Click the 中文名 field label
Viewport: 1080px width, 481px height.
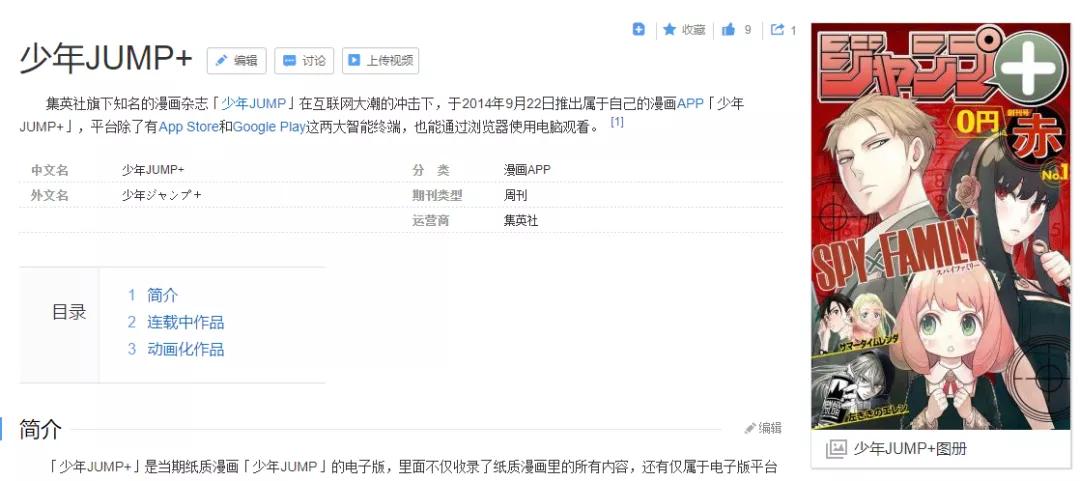coord(50,170)
